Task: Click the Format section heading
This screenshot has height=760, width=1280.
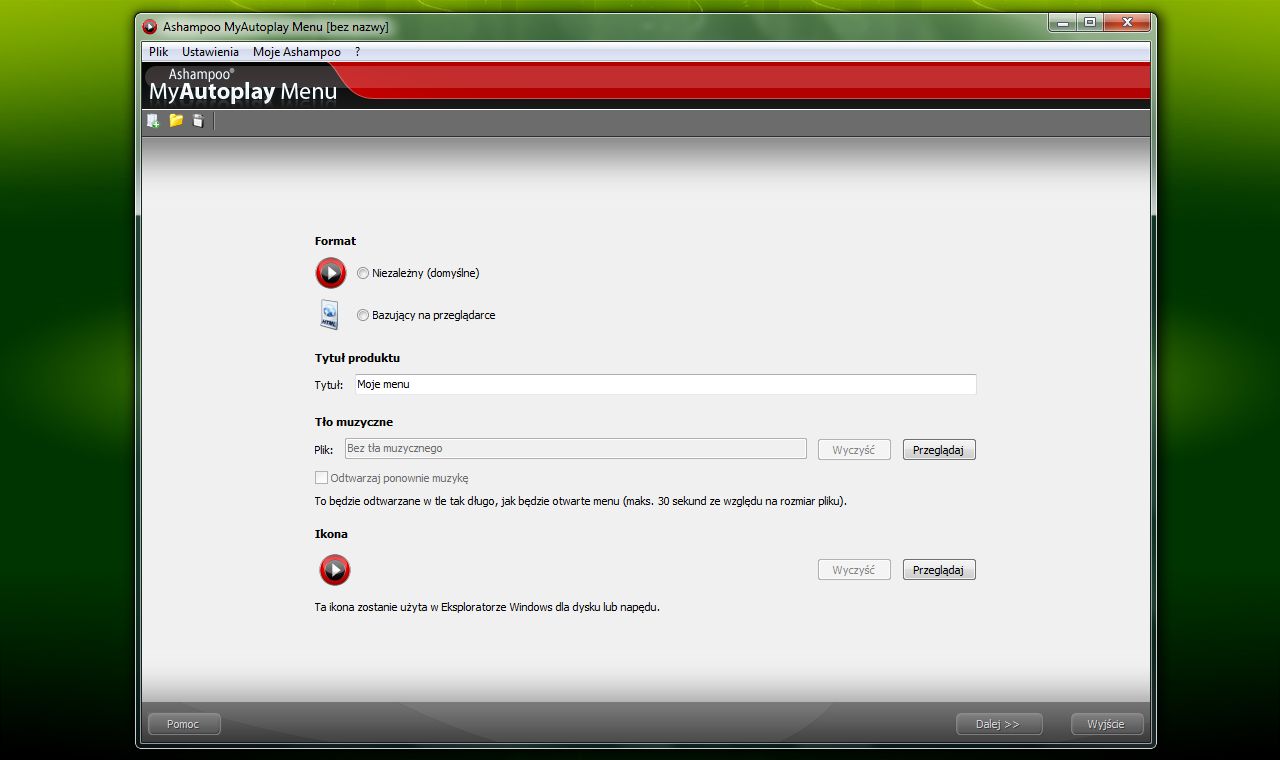Action: [335, 241]
